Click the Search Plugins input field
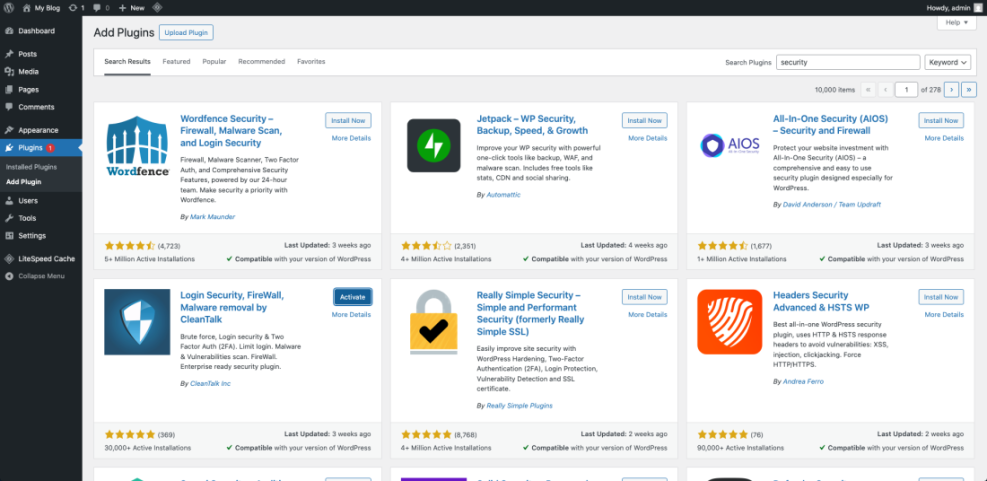 (848, 62)
